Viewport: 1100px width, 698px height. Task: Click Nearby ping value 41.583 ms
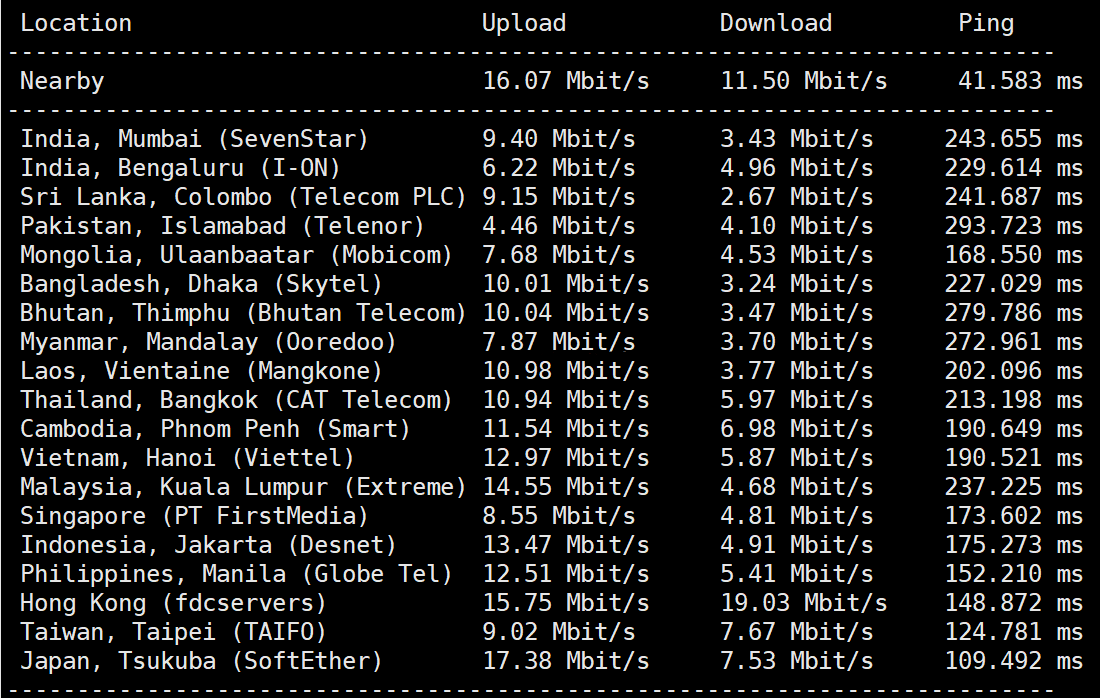point(1020,81)
